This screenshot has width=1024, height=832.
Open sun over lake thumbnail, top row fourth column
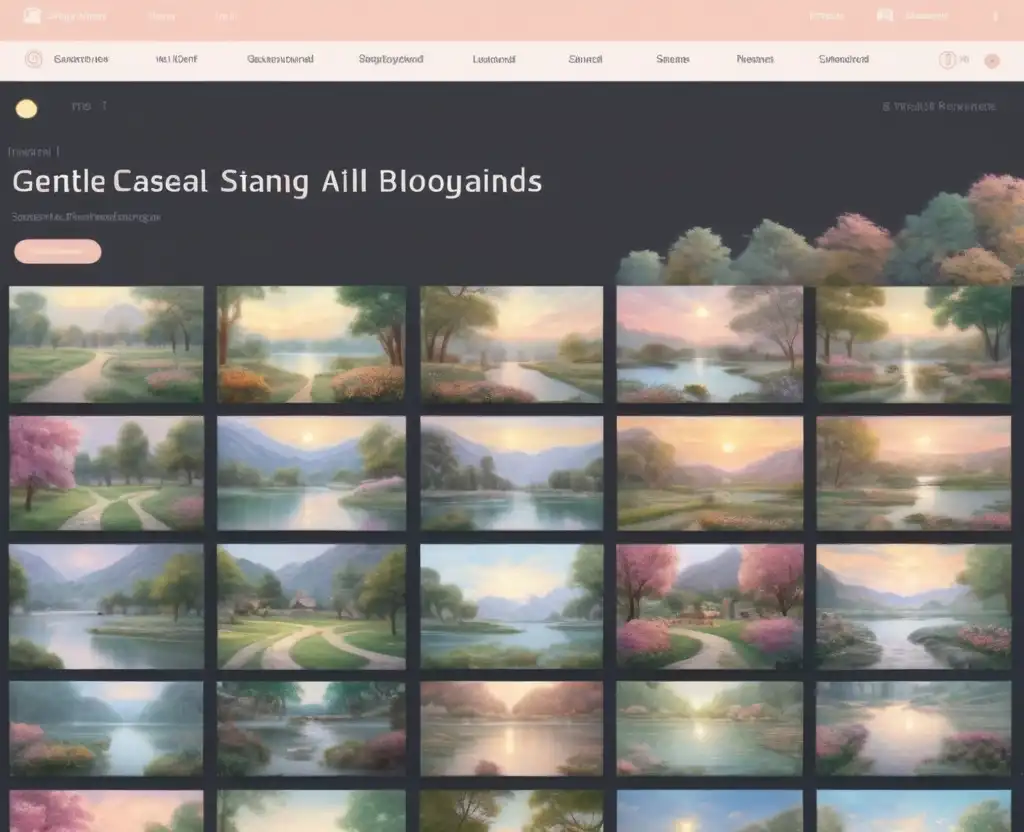709,344
